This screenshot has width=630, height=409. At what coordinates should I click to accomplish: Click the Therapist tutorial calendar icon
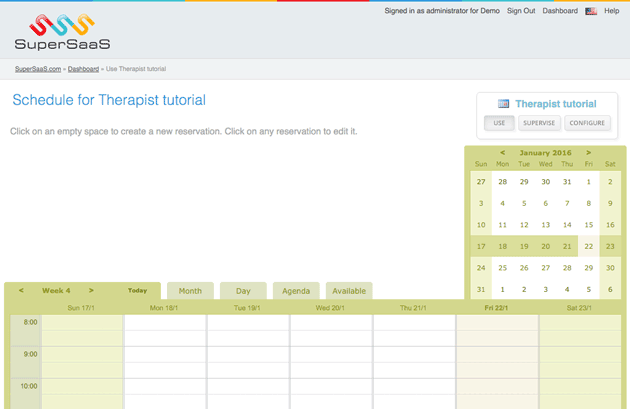503,104
